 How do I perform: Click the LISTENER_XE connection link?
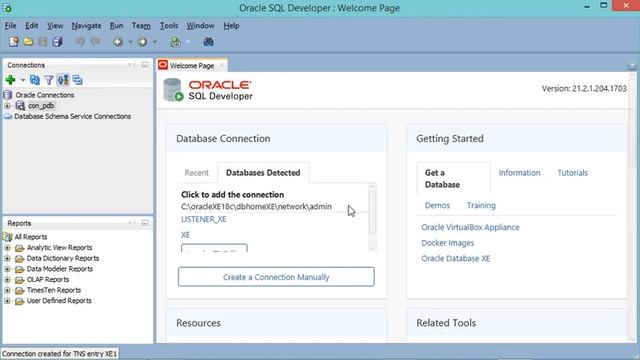coord(204,219)
